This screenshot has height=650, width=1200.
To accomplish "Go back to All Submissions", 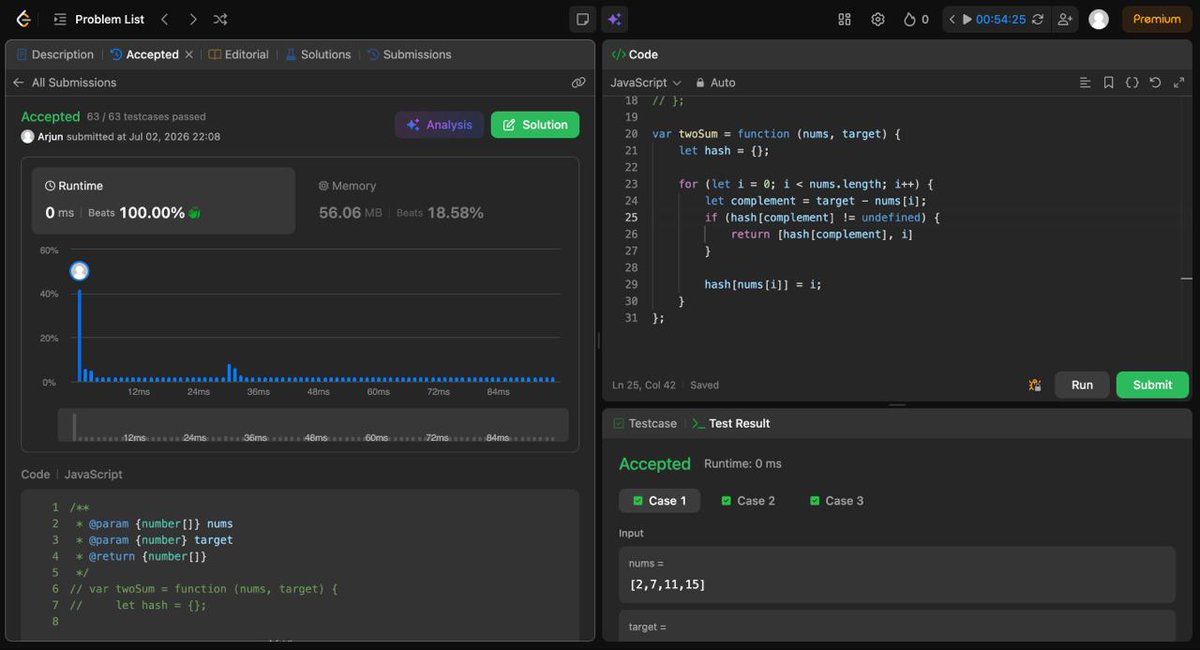I will [x=65, y=82].
